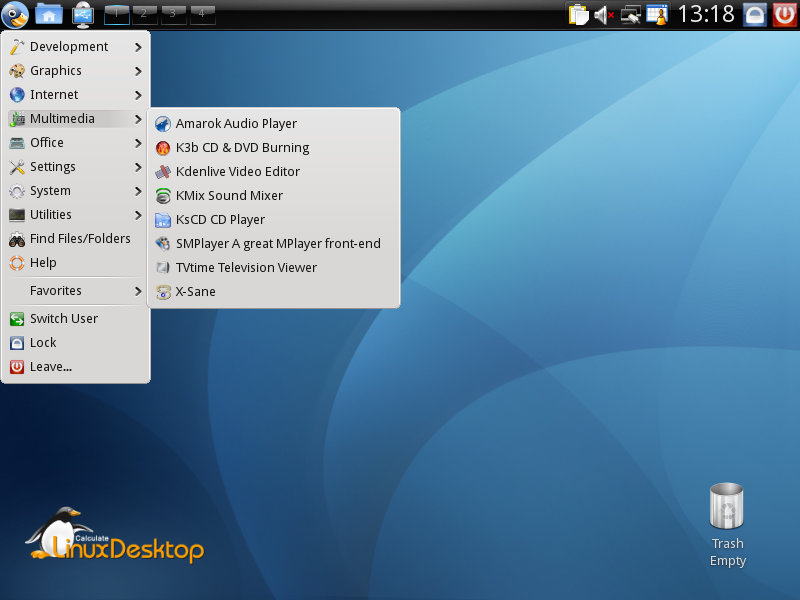Switch to virtual desktop 3
Screen dimensions: 800x600
click(173, 14)
